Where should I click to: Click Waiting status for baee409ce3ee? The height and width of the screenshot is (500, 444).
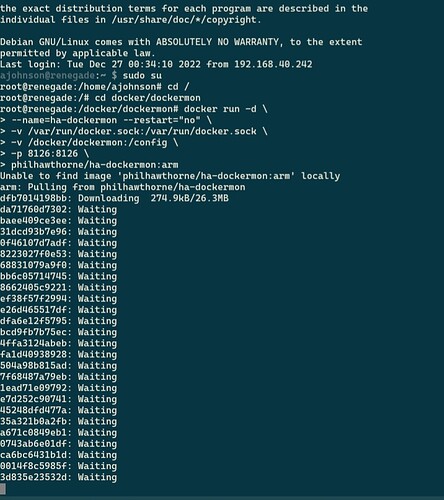[97, 221]
